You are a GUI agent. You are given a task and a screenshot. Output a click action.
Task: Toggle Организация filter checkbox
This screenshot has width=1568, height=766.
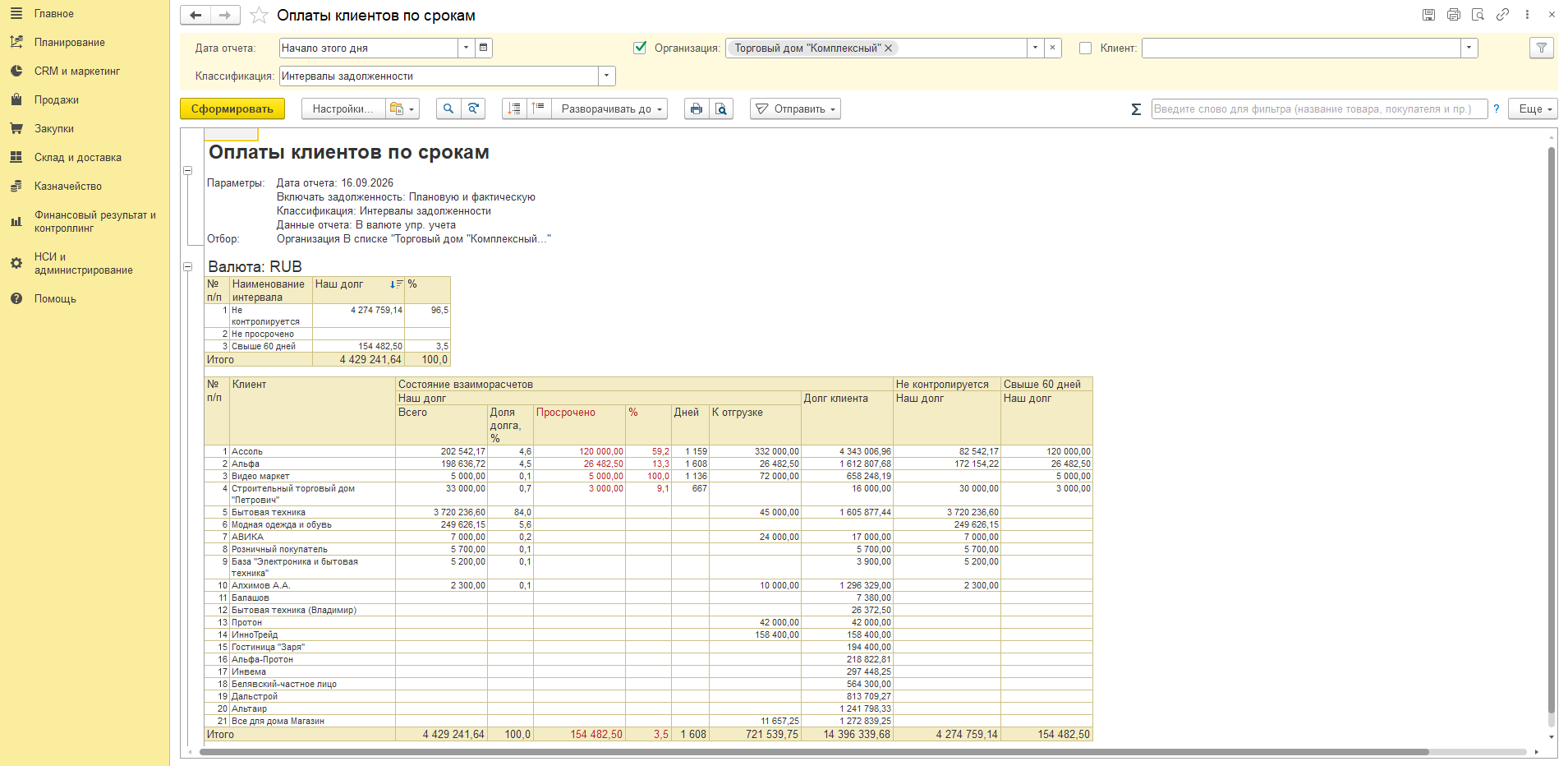pos(641,48)
